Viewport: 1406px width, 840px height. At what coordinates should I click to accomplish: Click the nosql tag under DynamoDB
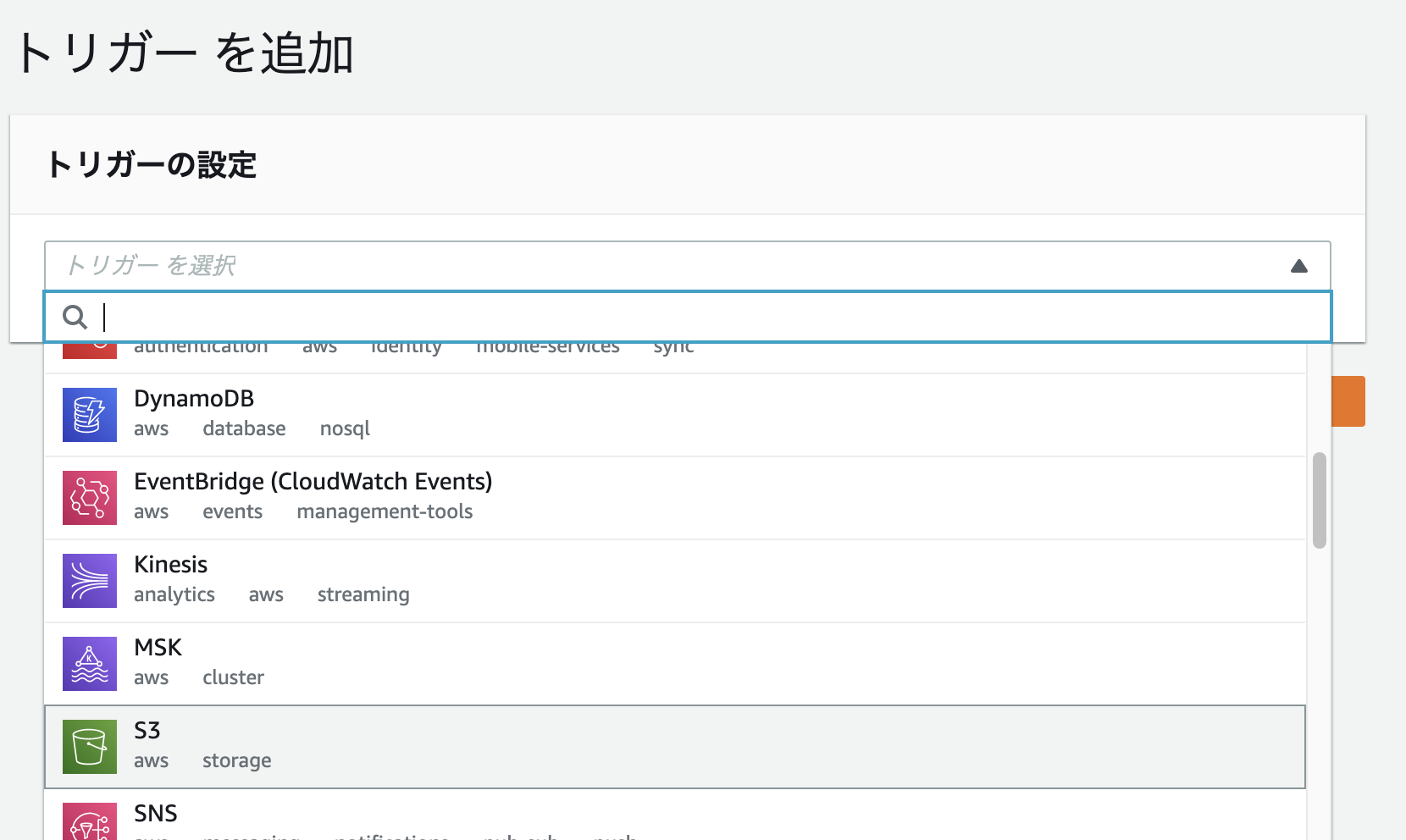pyautogui.click(x=345, y=429)
